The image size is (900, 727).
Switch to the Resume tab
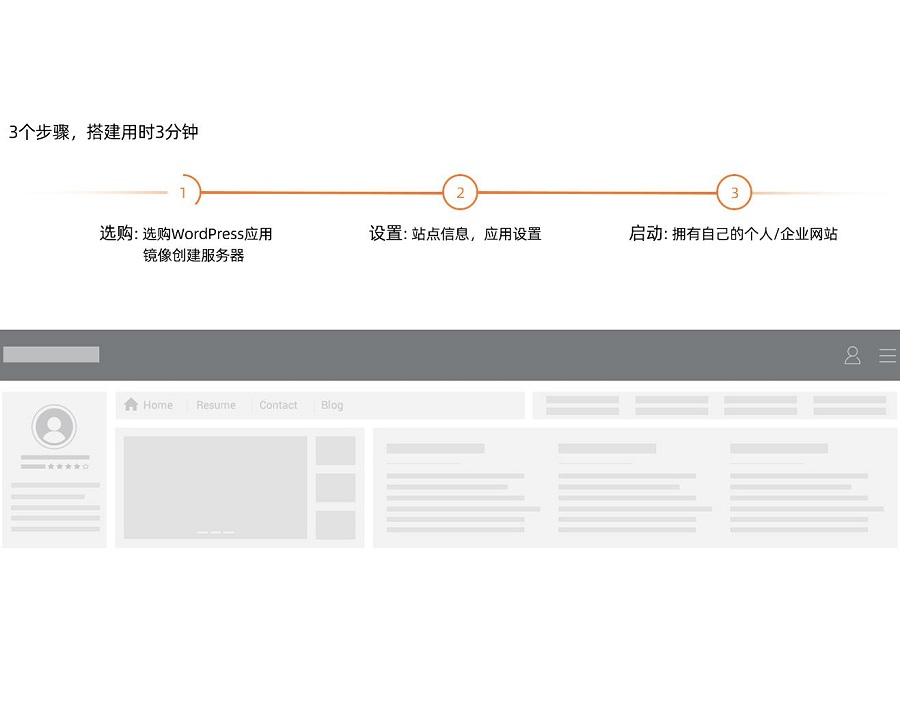click(x=216, y=405)
